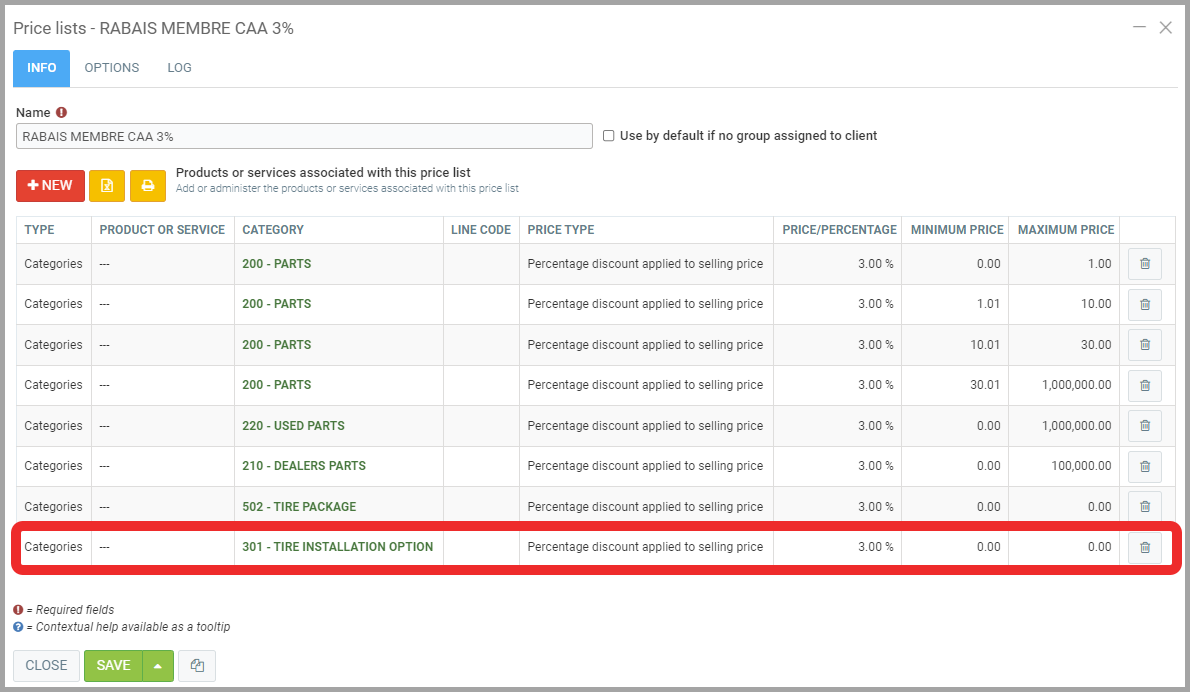Click into the Name input field
Image resolution: width=1190 pixels, height=692 pixels.
[304, 136]
